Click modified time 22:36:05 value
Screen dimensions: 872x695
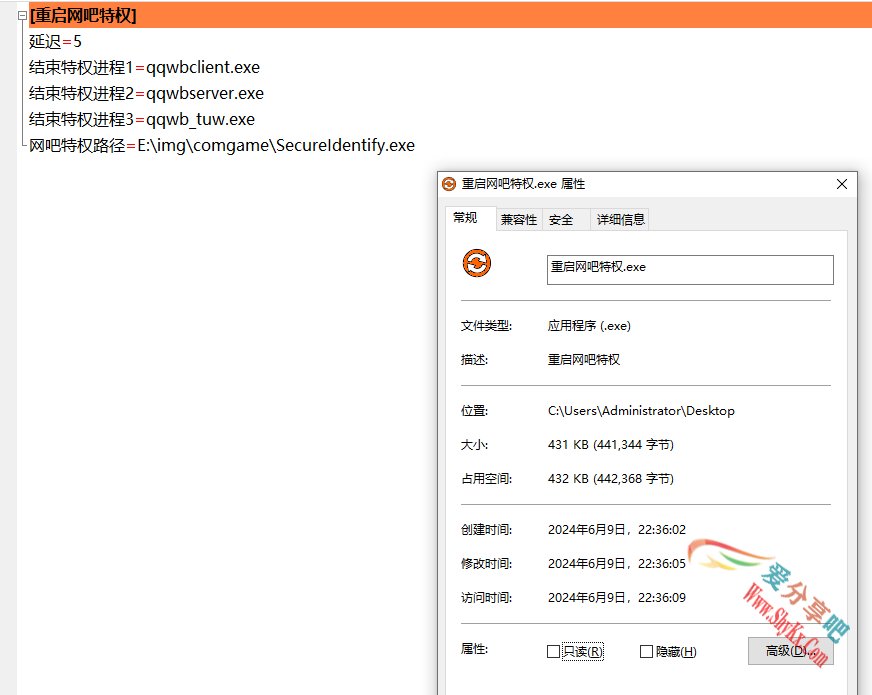(x=617, y=564)
